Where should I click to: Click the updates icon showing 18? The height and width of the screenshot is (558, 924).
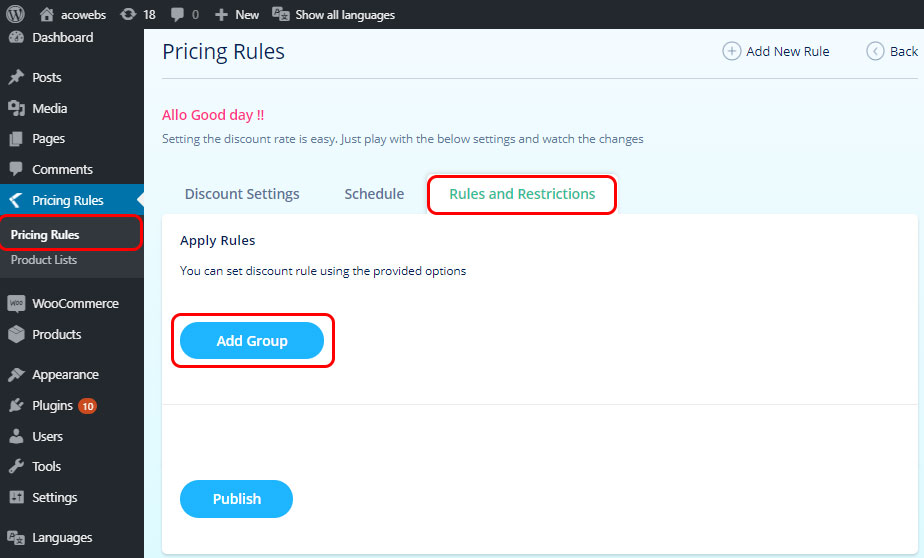click(x=128, y=14)
